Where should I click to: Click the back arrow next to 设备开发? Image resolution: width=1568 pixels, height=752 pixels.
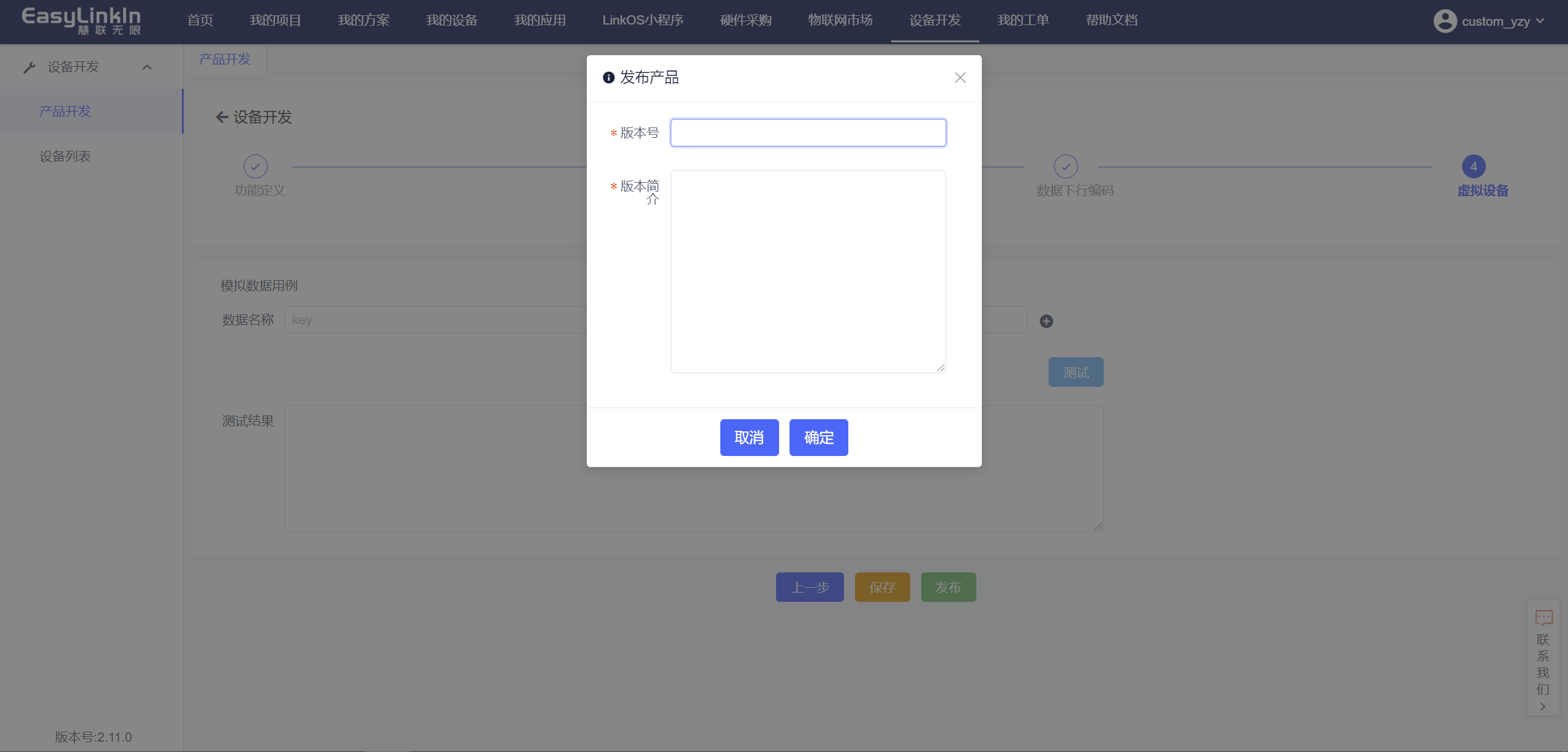(222, 117)
